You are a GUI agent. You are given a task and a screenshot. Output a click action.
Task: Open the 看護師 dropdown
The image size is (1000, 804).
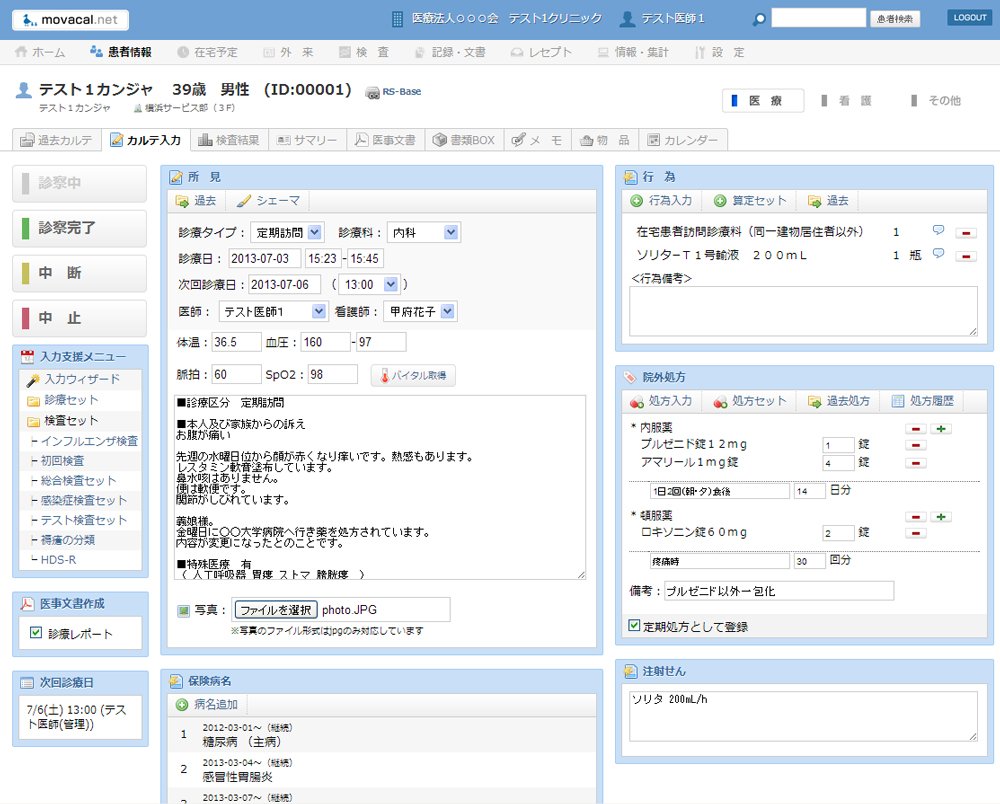point(420,312)
